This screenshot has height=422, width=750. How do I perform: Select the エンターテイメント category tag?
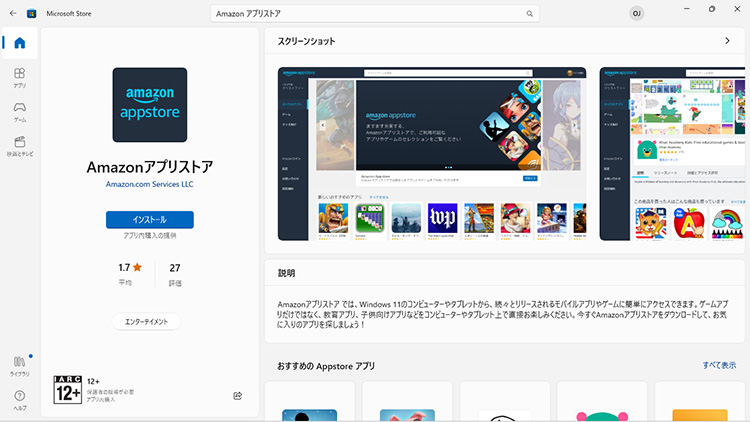tap(146, 322)
